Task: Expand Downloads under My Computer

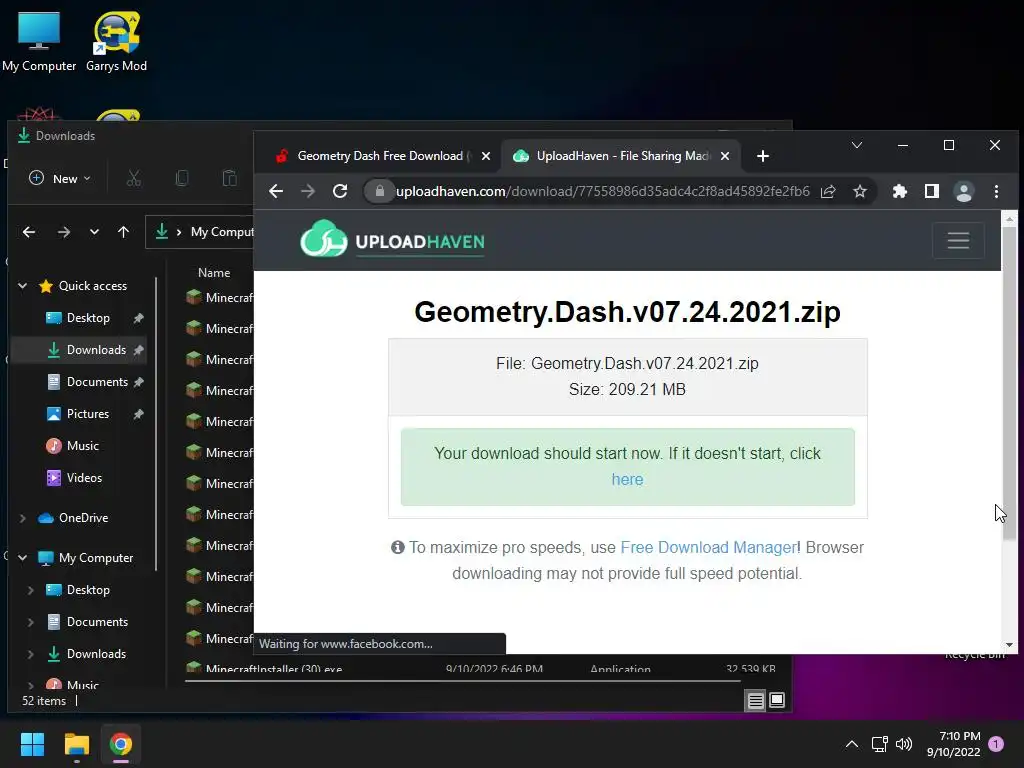Action: point(31,654)
